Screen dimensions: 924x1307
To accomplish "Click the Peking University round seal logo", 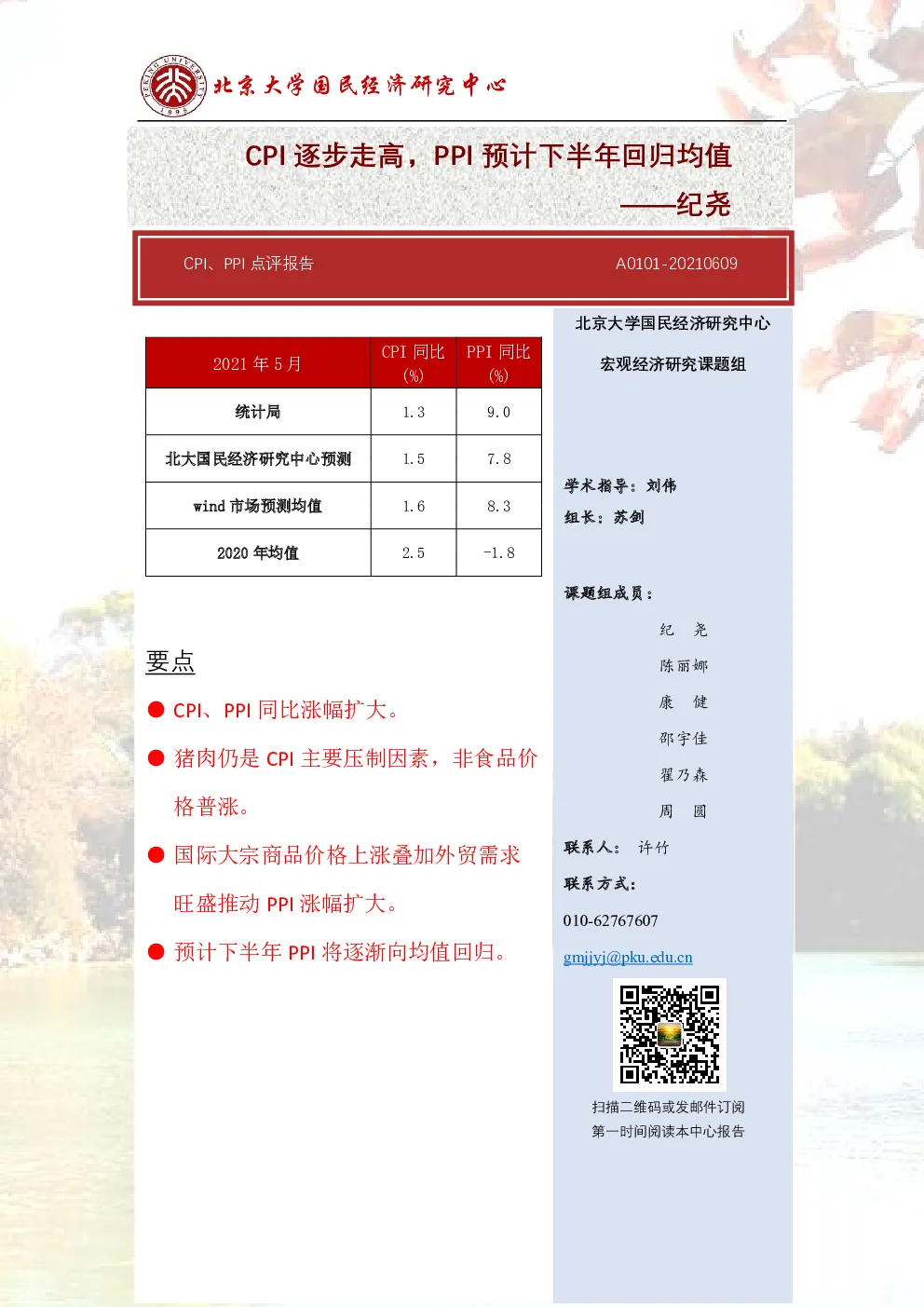I will (173, 85).
